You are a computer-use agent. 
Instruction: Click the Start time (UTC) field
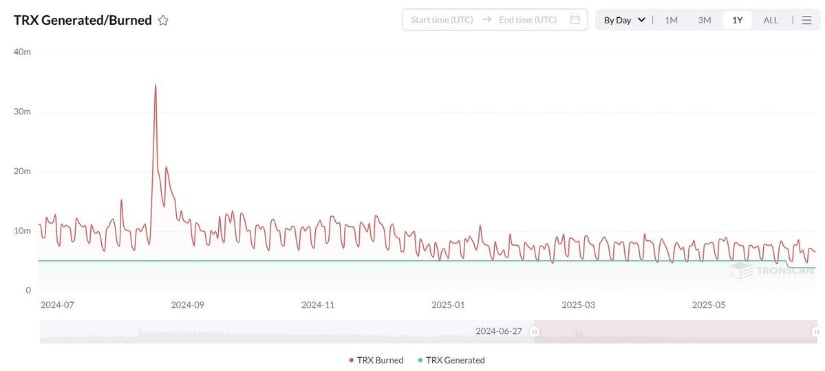pyautogui.click(x=442, y=20)
